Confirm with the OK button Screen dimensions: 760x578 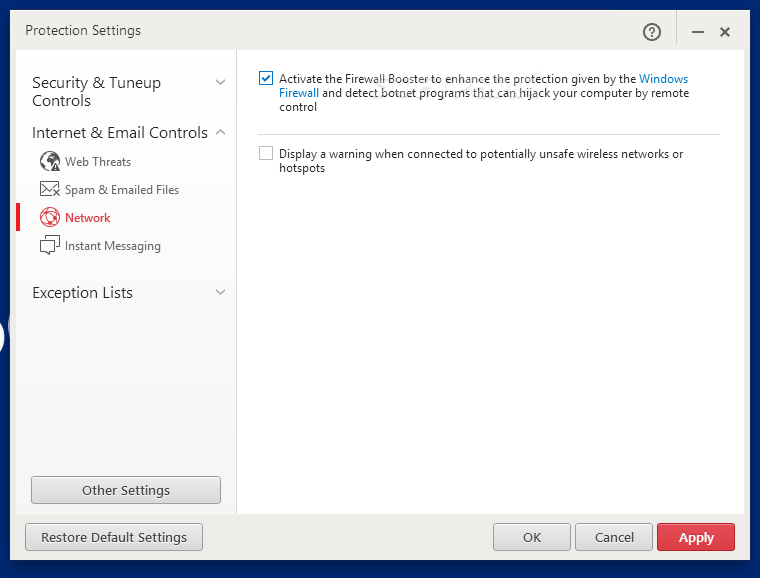(532, 537)
